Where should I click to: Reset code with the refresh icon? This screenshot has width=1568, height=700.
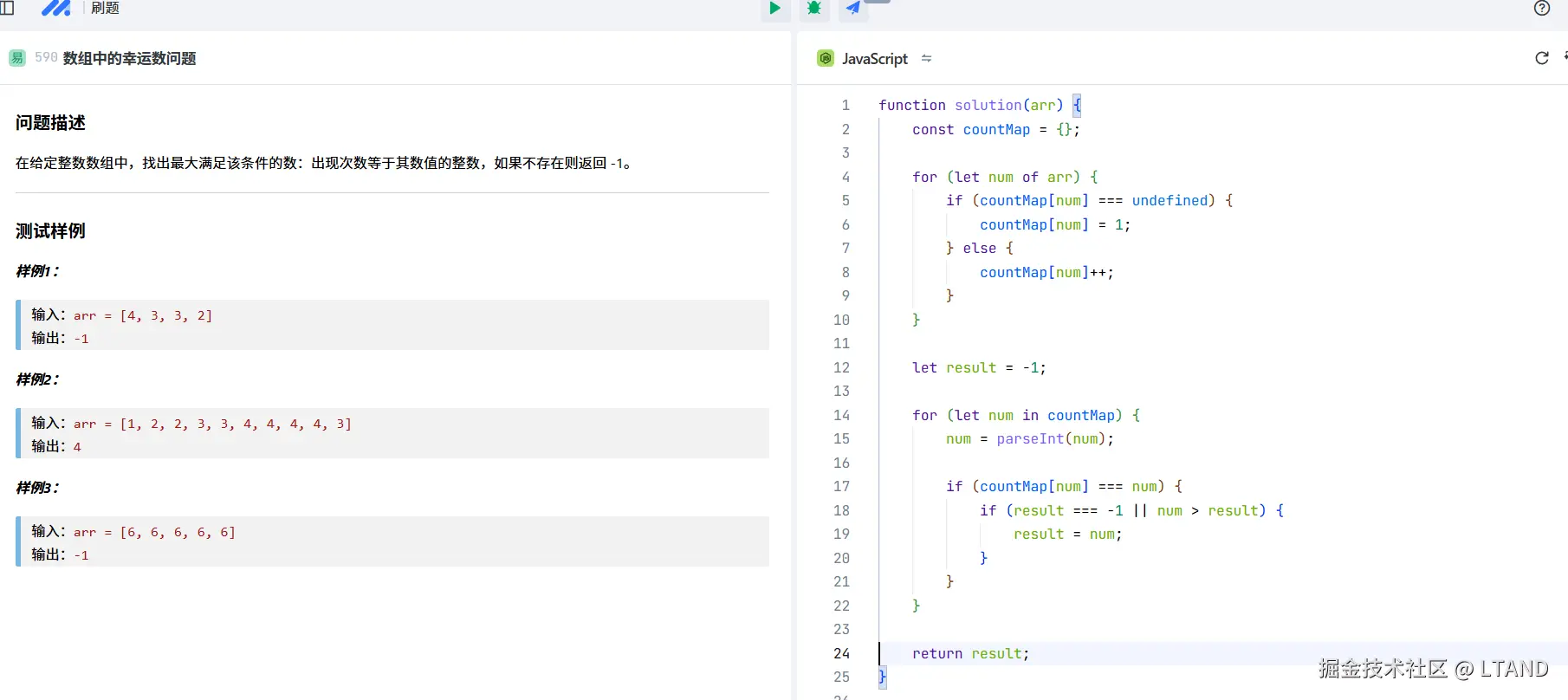pyautogui.click(x=1541, y=58)
